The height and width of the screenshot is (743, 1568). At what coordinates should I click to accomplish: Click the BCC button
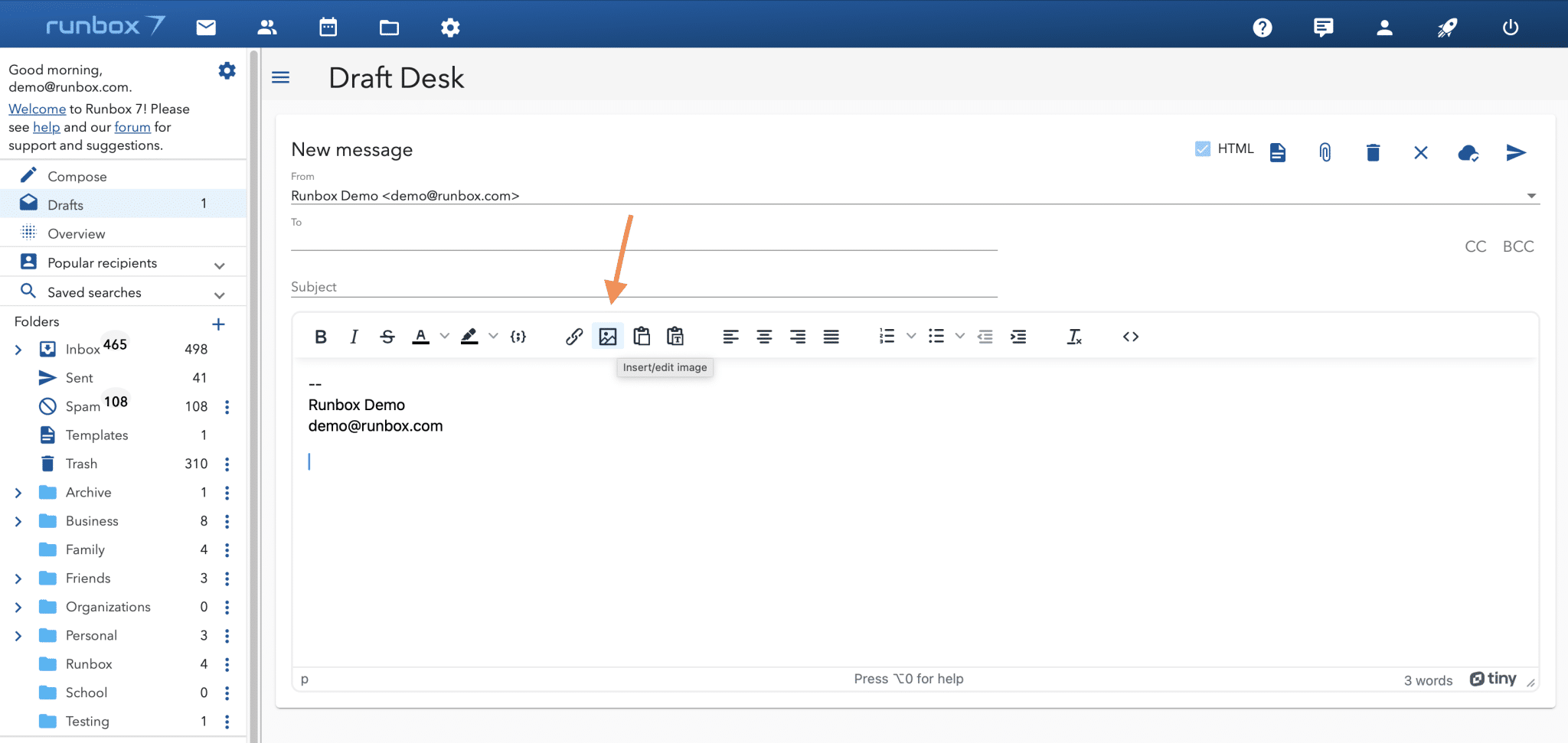[1517, 246]
